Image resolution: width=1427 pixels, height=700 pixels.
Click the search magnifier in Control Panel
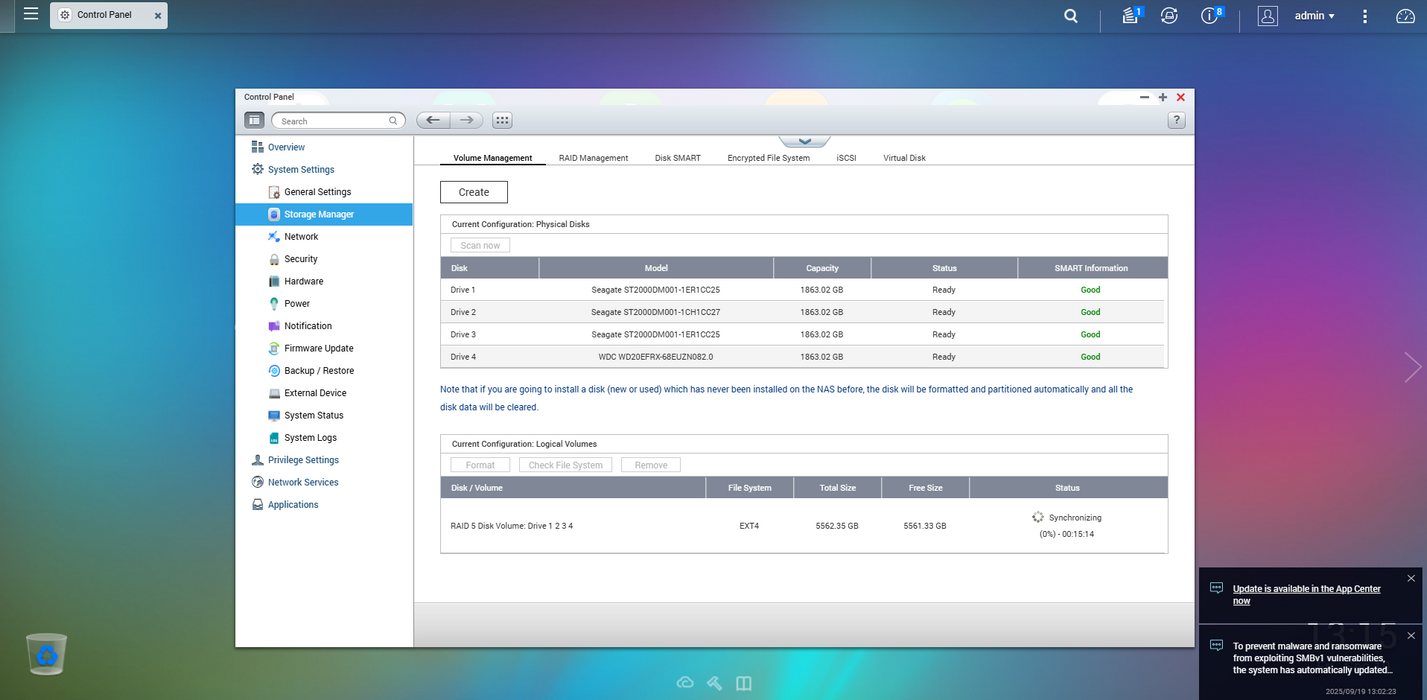point(393,121)
